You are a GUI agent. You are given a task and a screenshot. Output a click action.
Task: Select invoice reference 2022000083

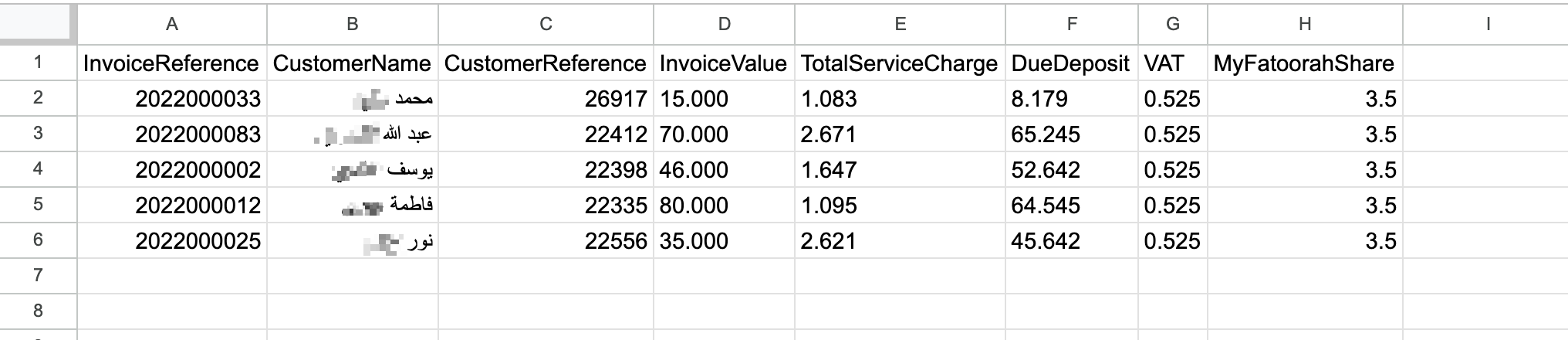pos(172,134)
